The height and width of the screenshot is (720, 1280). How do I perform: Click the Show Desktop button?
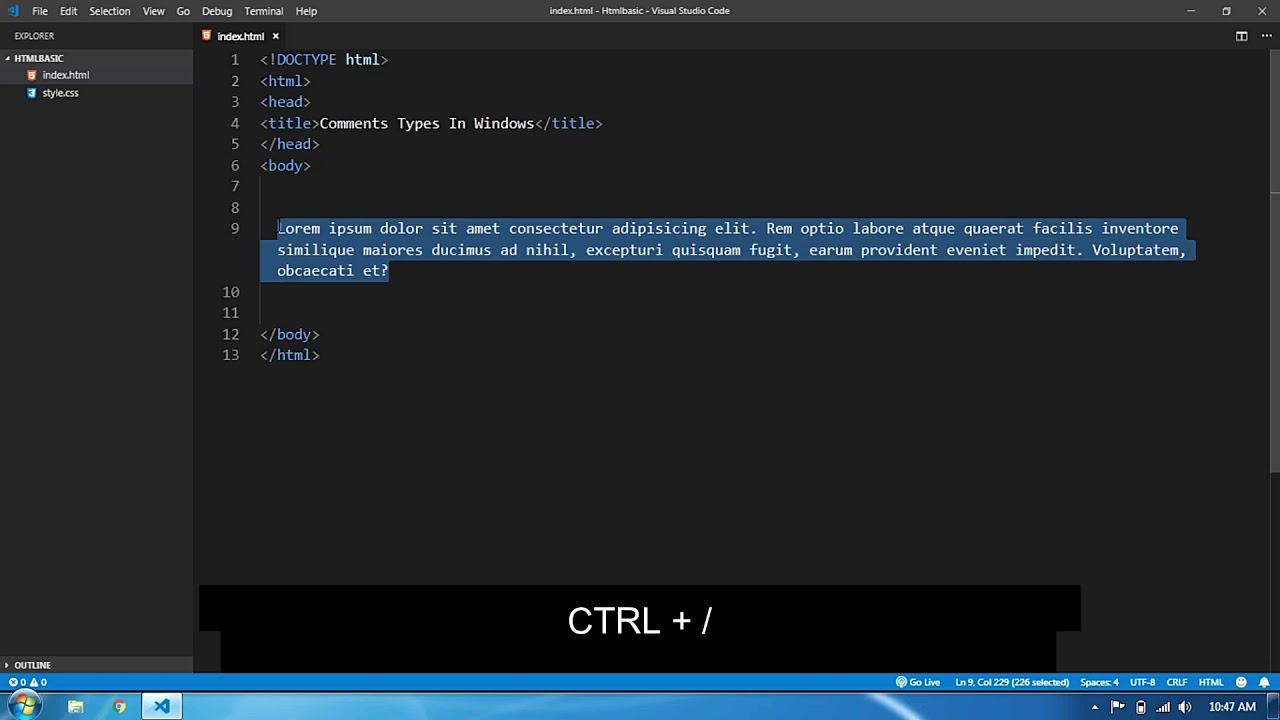pyautogui.click(x=1273, y=707)
